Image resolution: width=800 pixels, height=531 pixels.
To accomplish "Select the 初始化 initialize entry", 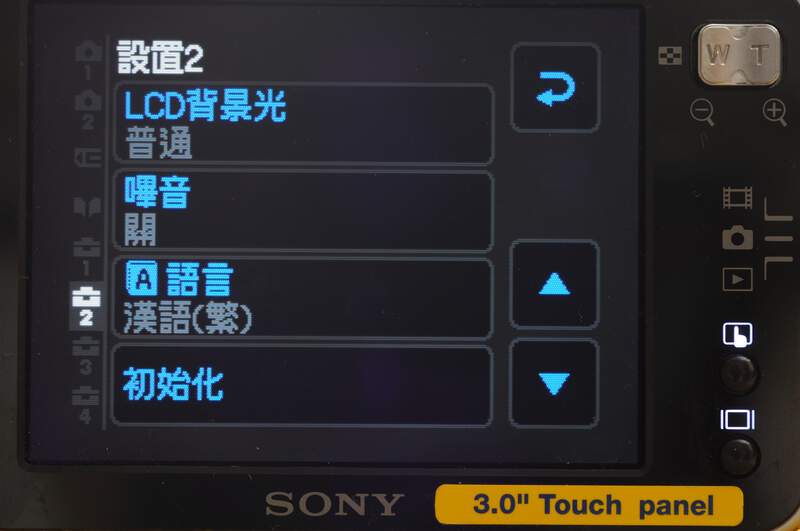I will [x=302, y=385].
